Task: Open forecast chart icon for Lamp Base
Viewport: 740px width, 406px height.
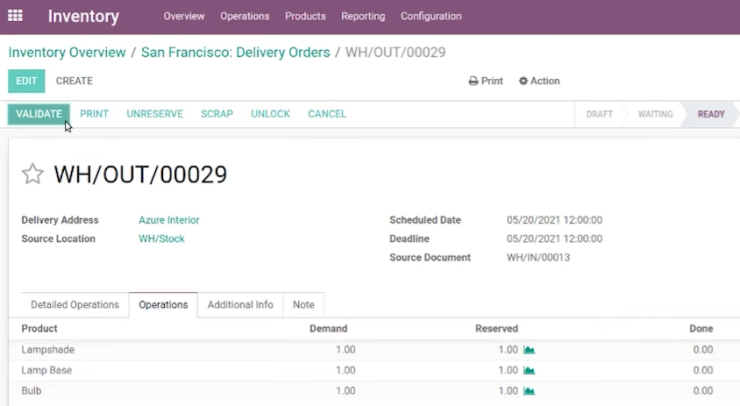Action: (x=529, y=371)
